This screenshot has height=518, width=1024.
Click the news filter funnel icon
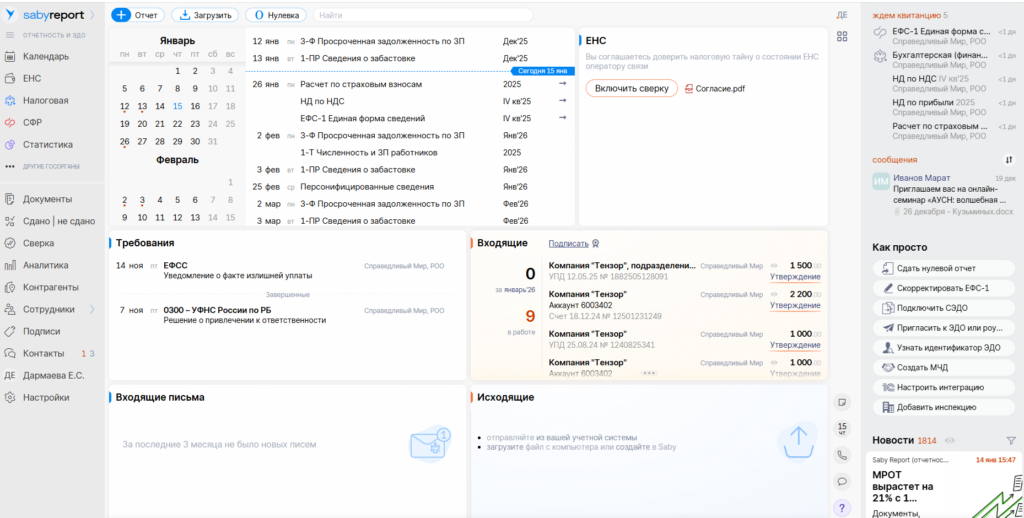(1010, 440)
